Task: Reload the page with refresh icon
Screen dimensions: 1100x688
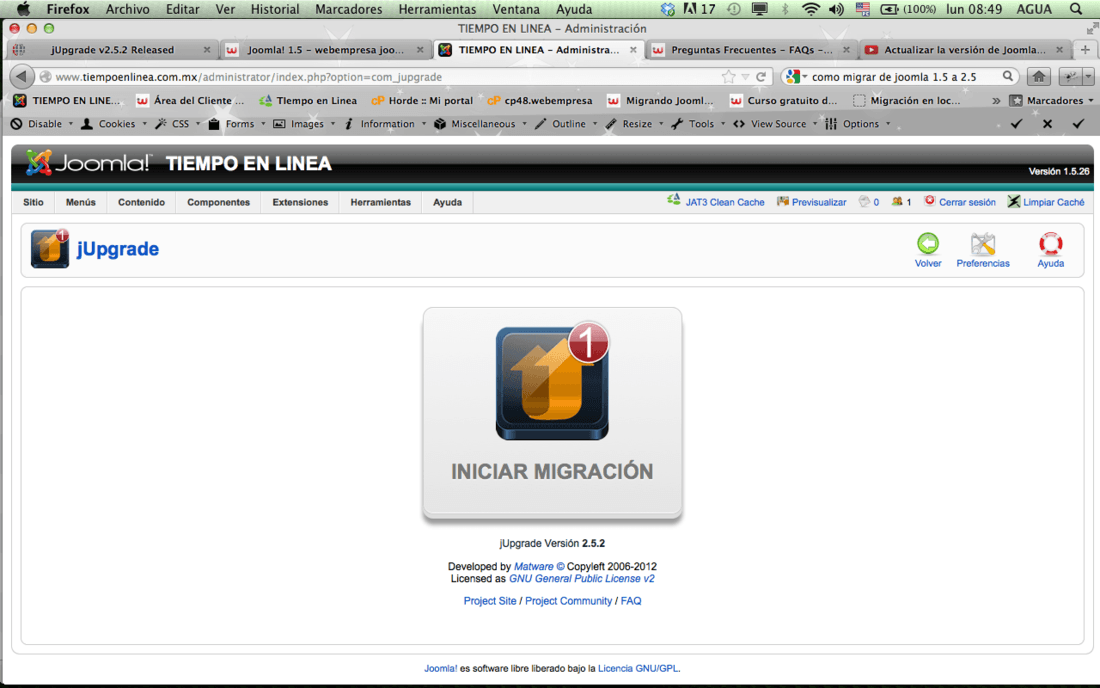Action: tap(761, 76)
